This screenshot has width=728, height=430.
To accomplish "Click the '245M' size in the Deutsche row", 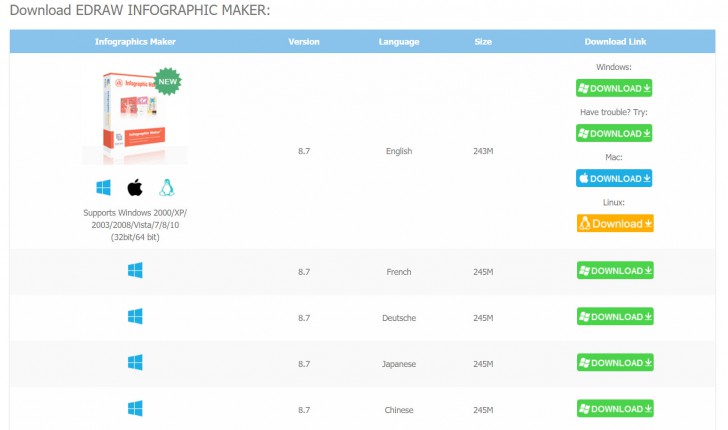I will pos(483,318).
